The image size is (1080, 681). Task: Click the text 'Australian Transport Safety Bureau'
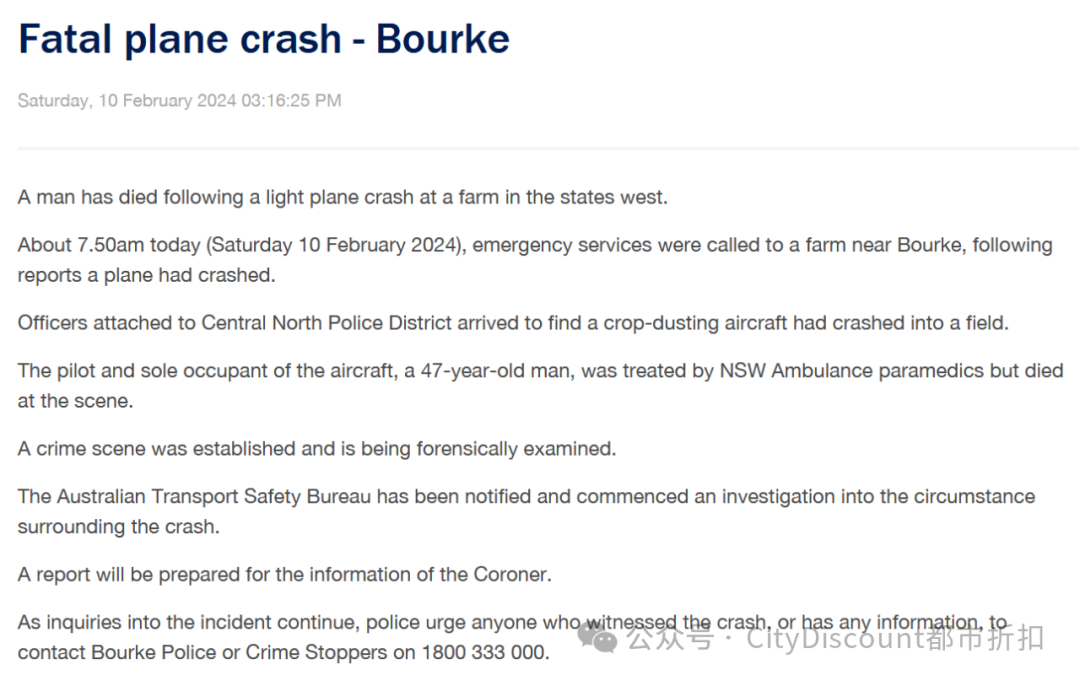tap(214, 496)
